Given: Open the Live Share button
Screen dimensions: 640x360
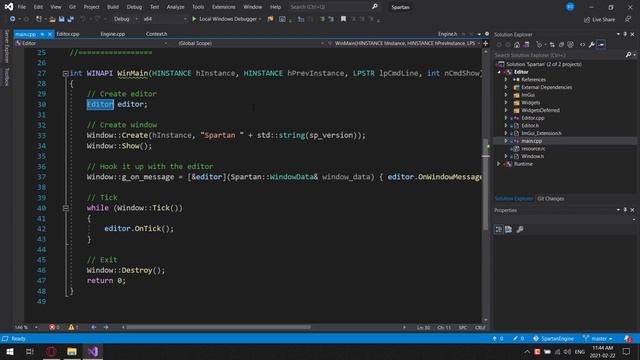Looking at the screenshot, I should (x=599, y=19).
